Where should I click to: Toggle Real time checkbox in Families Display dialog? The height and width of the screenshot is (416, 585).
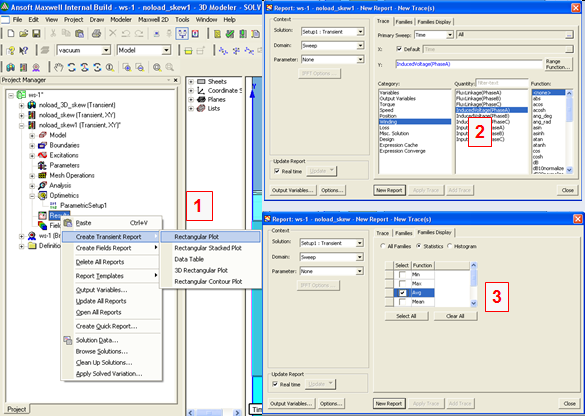click(275, 384)
